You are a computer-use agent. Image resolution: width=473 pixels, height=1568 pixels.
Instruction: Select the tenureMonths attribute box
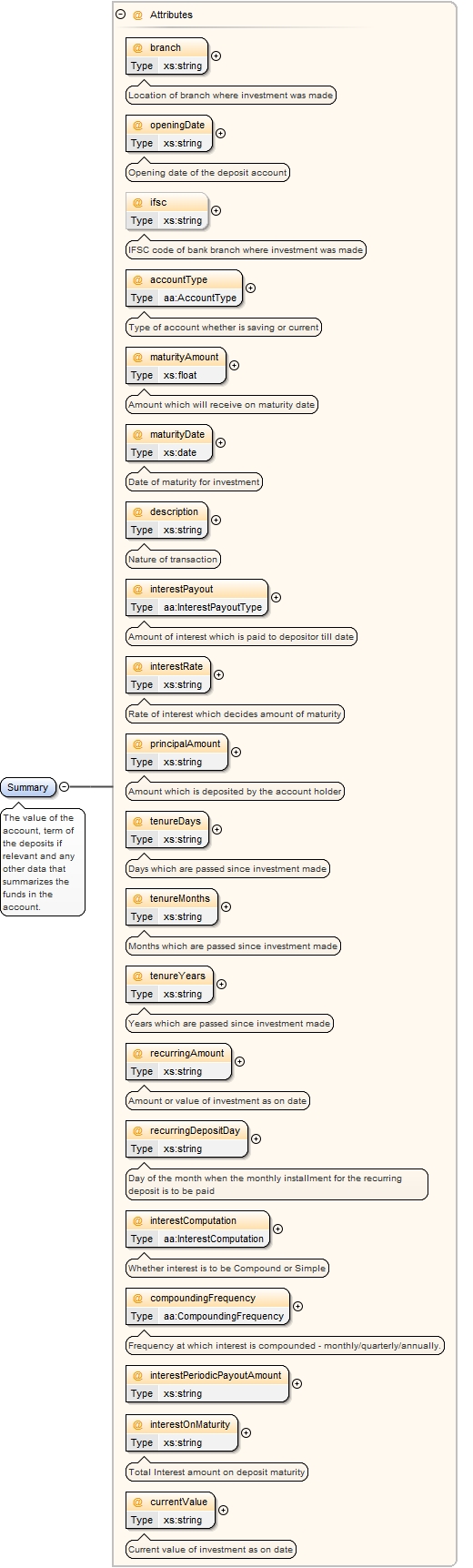tap(172, 907)
